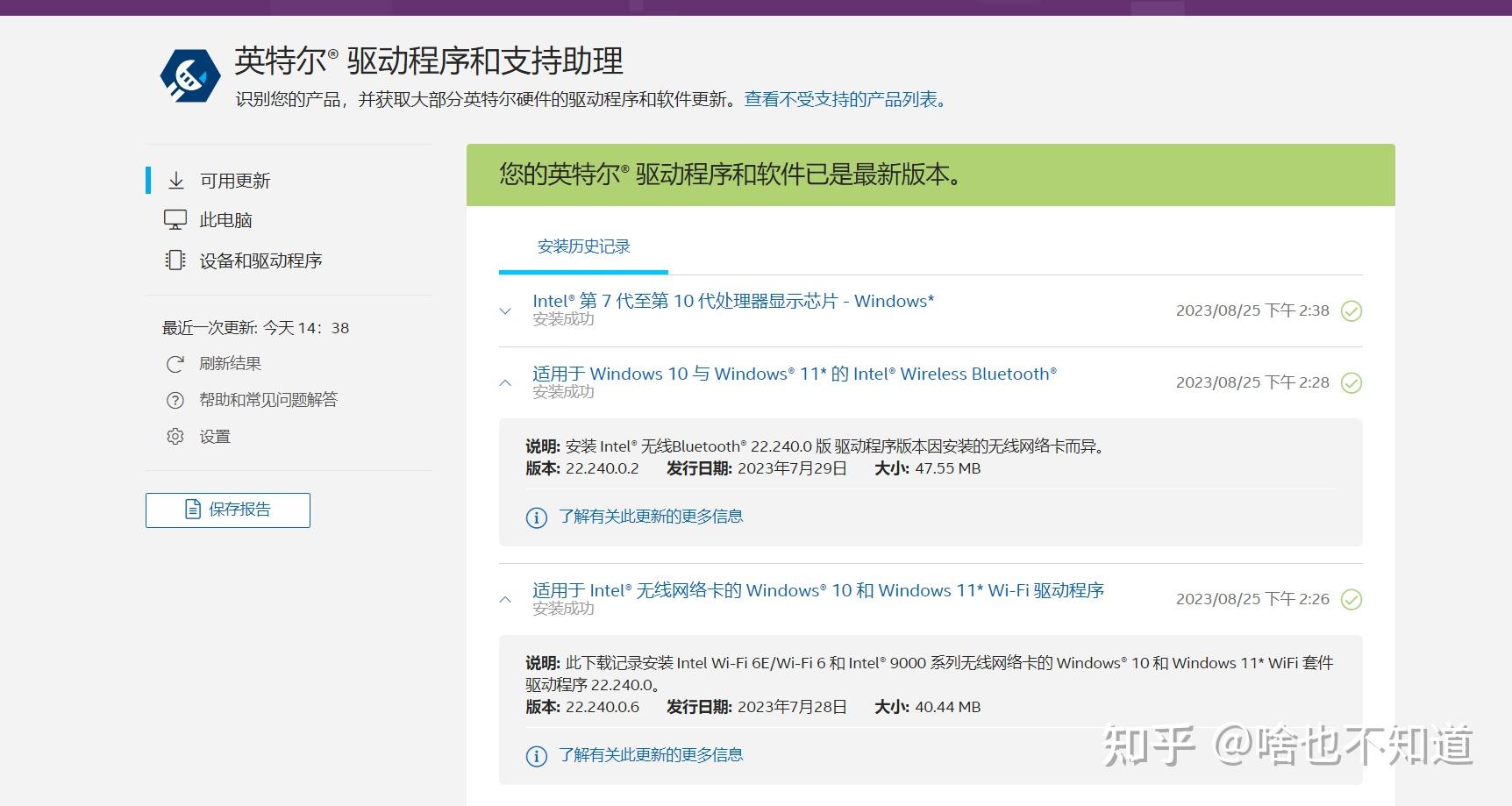This screenshot has height=806, width=1512.
Task: Click the info icon under the Wi-Fi driver details
Action: (x=537, y=756)
